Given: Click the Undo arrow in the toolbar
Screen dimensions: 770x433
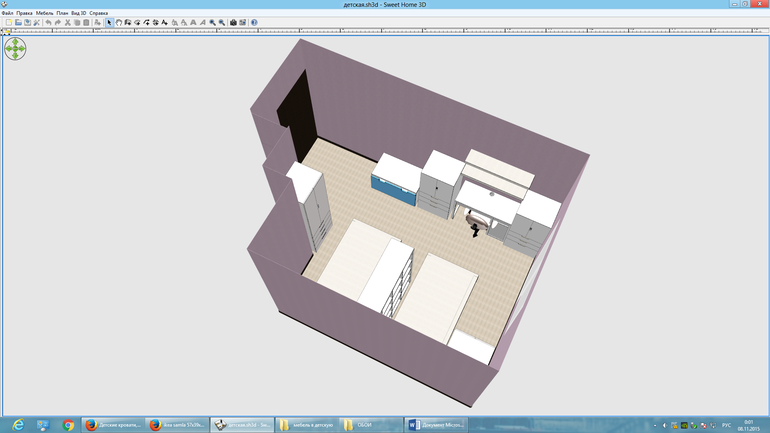Looking at the screenshot, I should (x=48, y=22).
